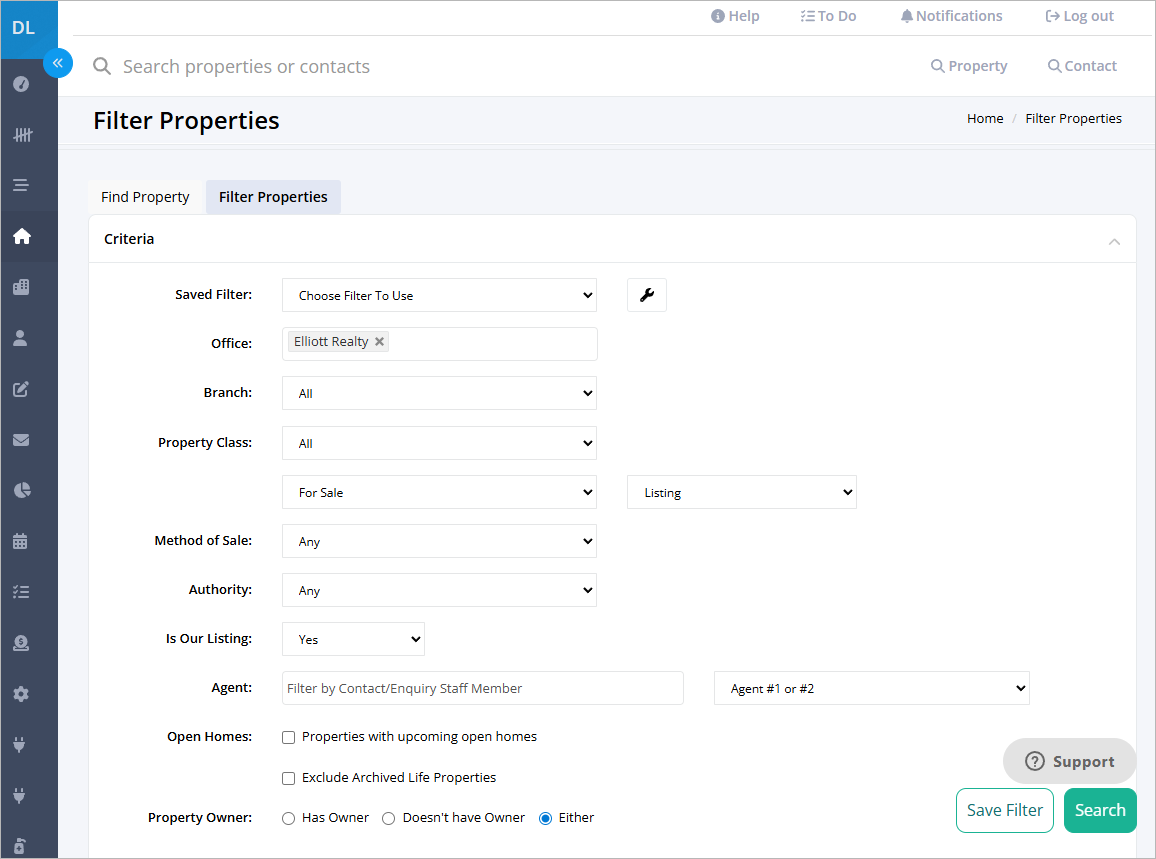Viewport: 1156px width, 859px height.
Task: Click the magnifier icon beside the search box
Action: tap(102, 66)
